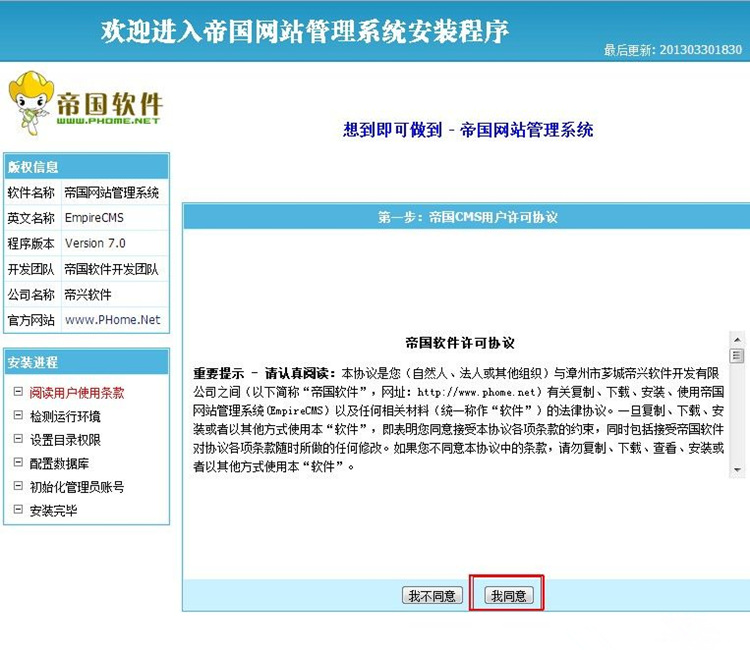The width and height of the screenshot is (750, 650).
Task: Click the license agreement scrollbar thumb
Action: pos(737,355)
